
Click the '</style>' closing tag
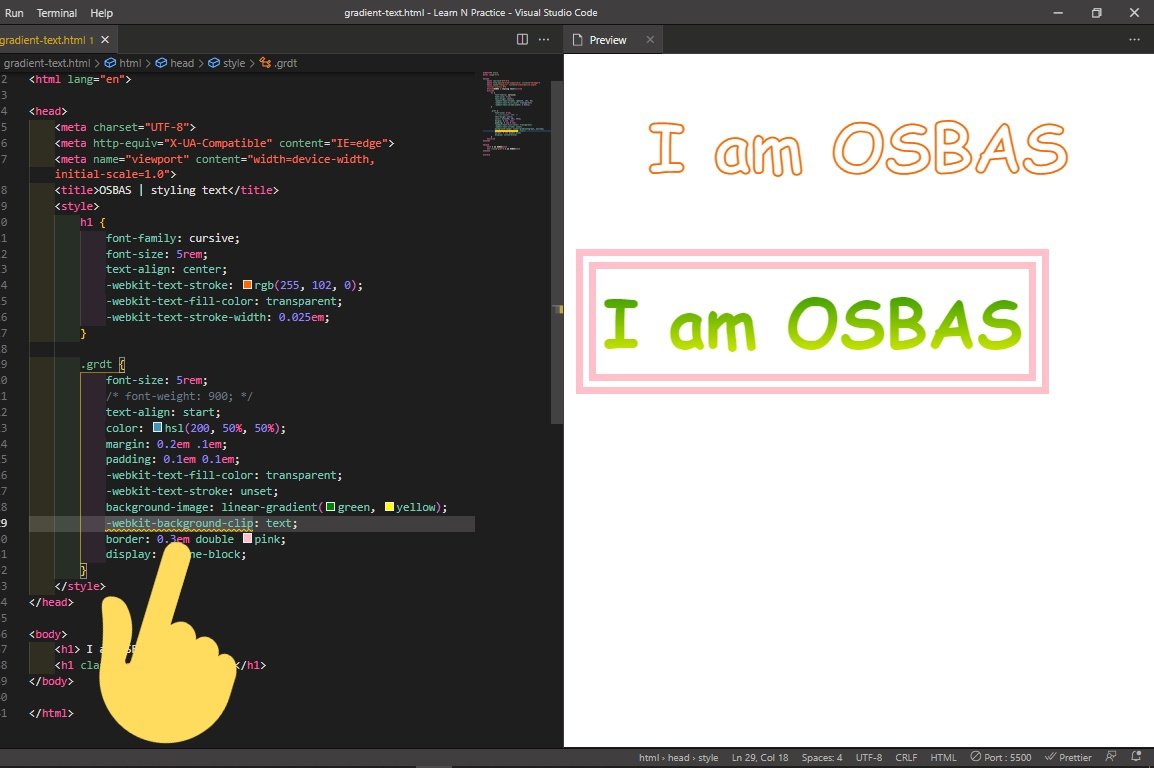(79, 586)
